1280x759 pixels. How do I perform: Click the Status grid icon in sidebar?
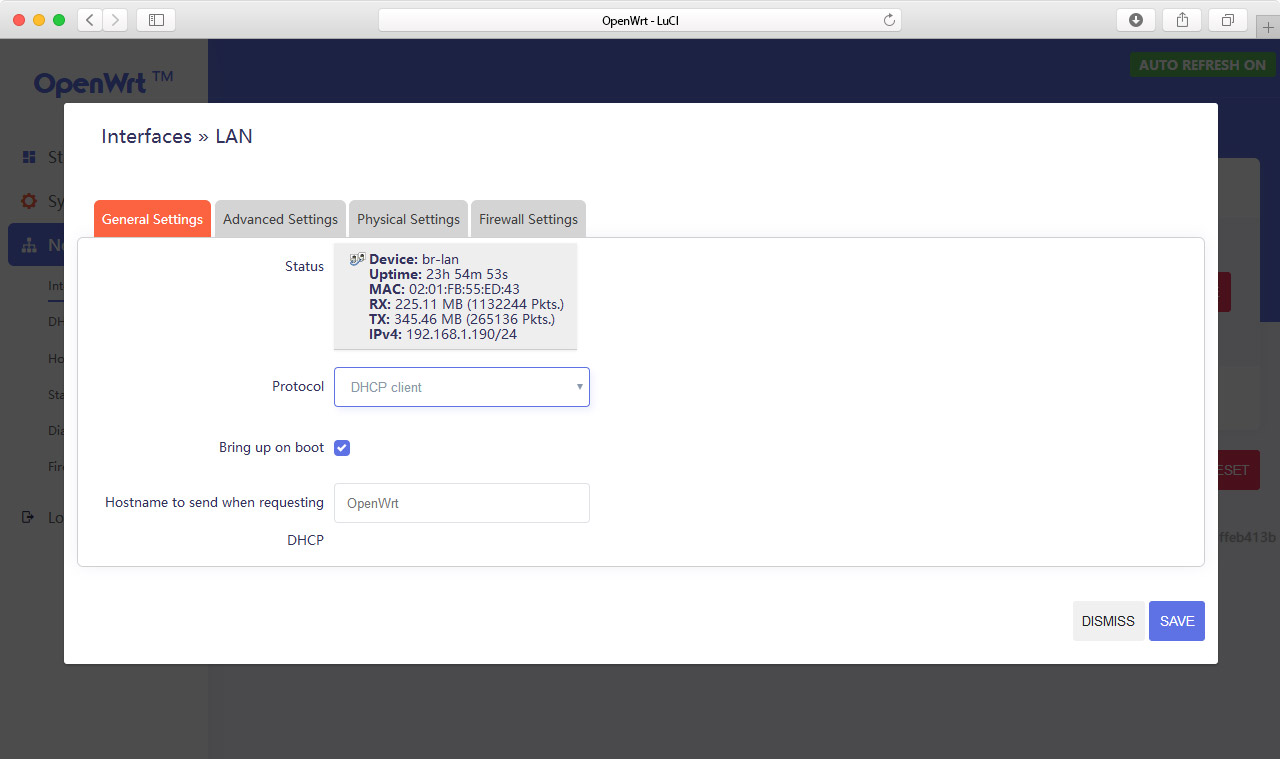(x=29, y=157)
